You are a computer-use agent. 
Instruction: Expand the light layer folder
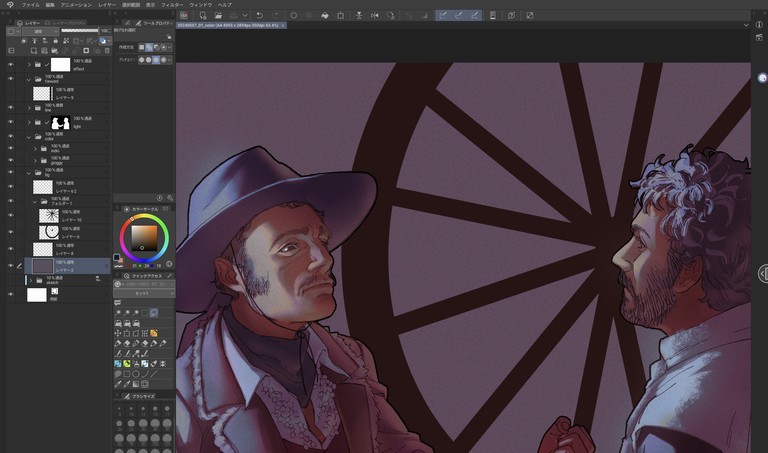[29, 122]
